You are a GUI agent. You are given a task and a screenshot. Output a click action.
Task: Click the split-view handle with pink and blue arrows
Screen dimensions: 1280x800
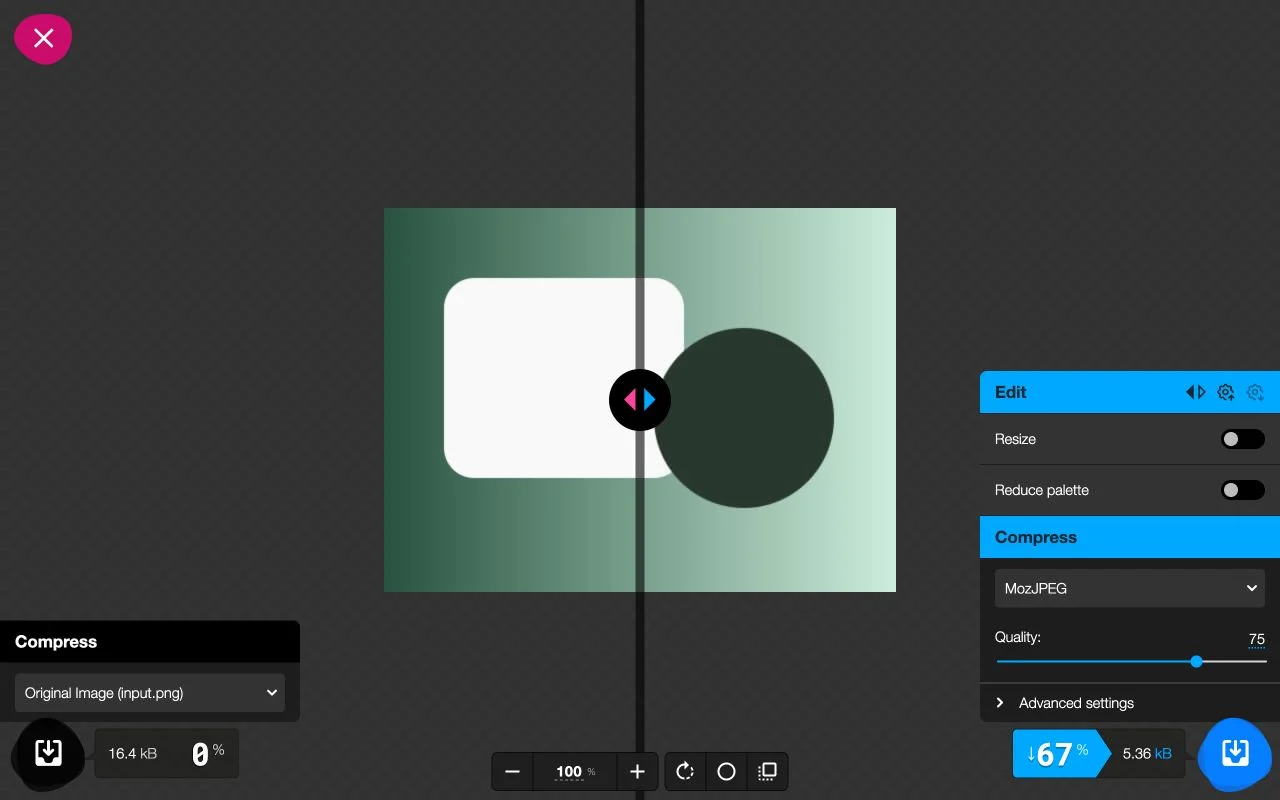(x=640, y=400)
